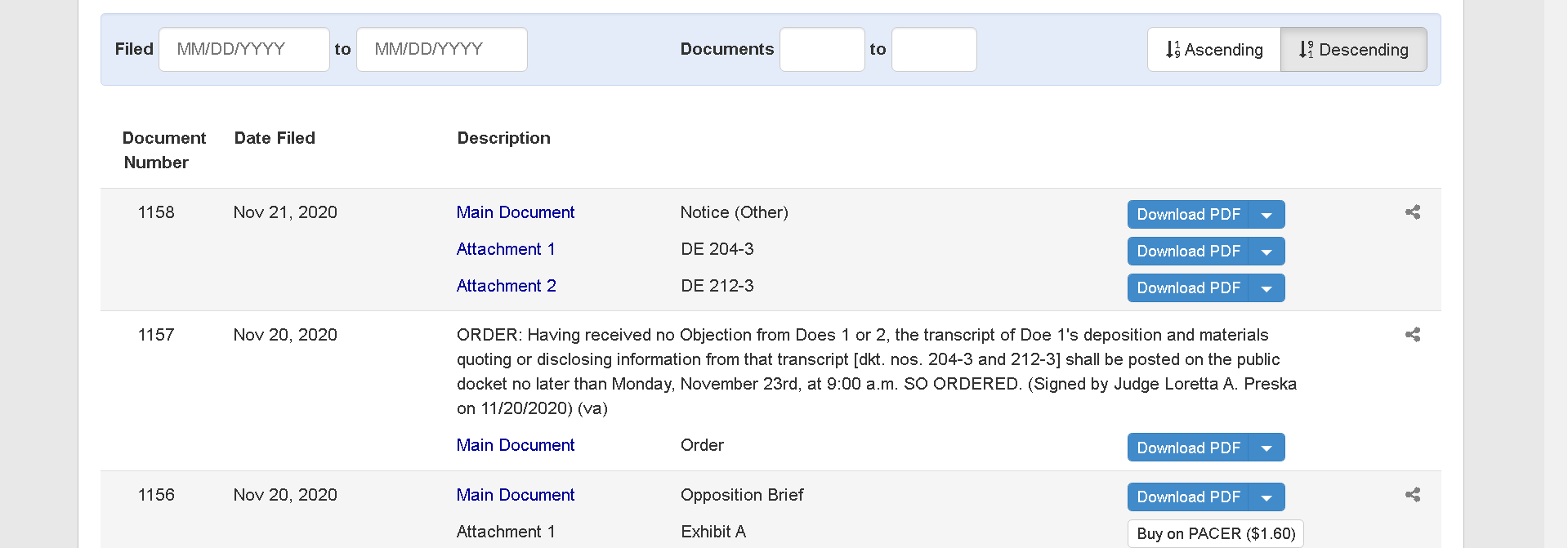Focus the Documents range start field
The image size is (1568, 548).
point(822,50)
